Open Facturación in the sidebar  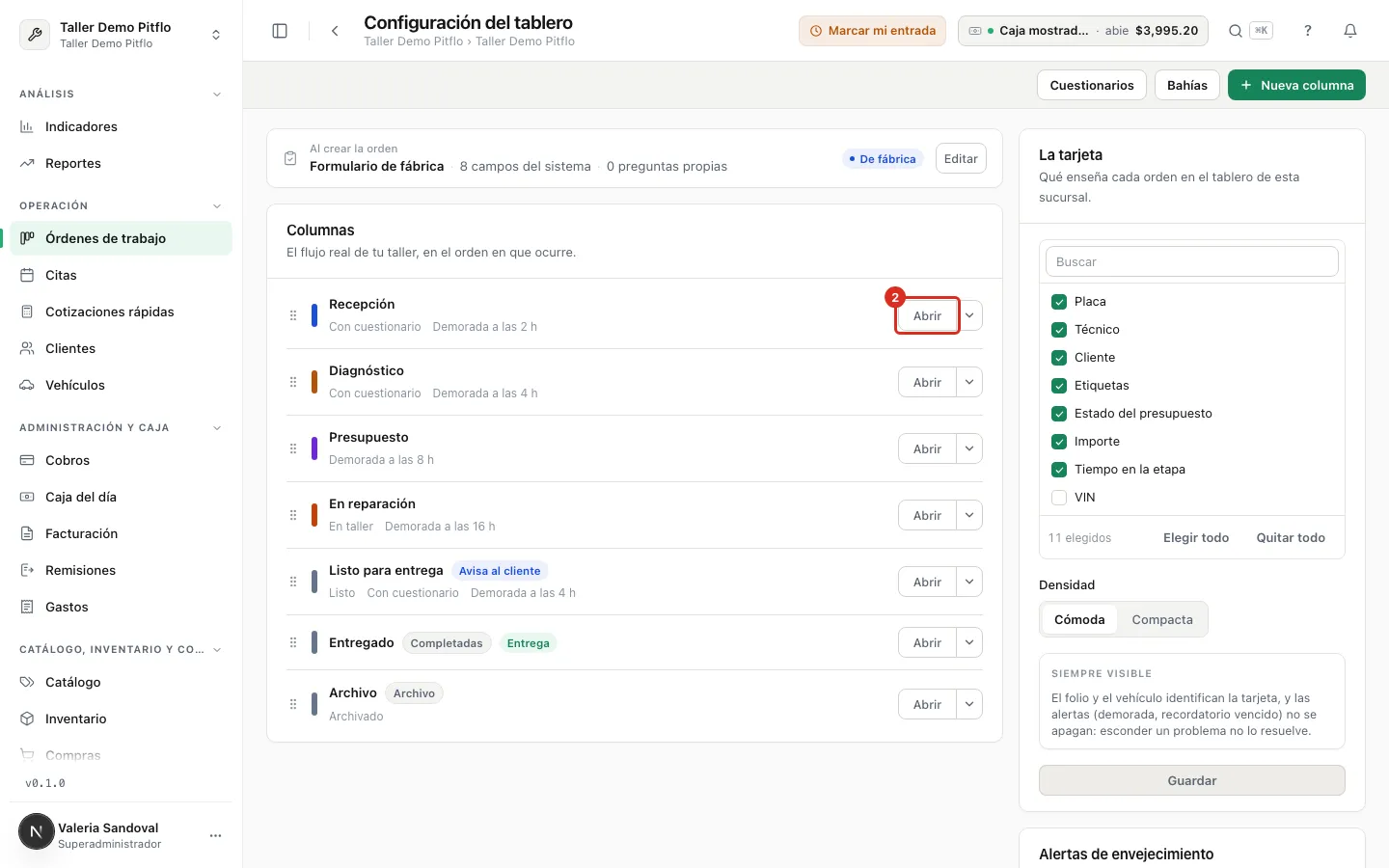[122, 533]
